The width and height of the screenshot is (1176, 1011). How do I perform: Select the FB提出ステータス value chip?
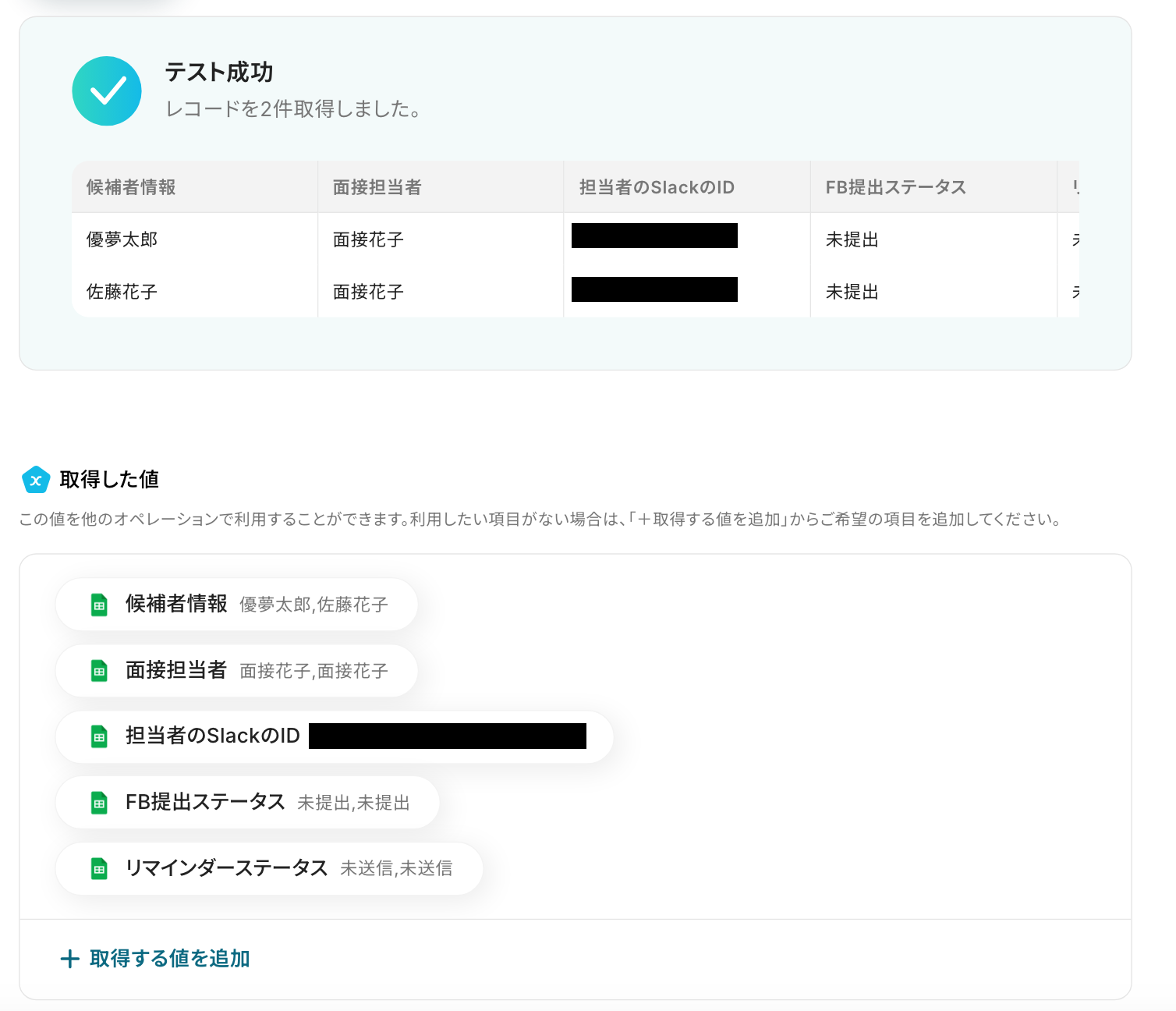point(248,803)
